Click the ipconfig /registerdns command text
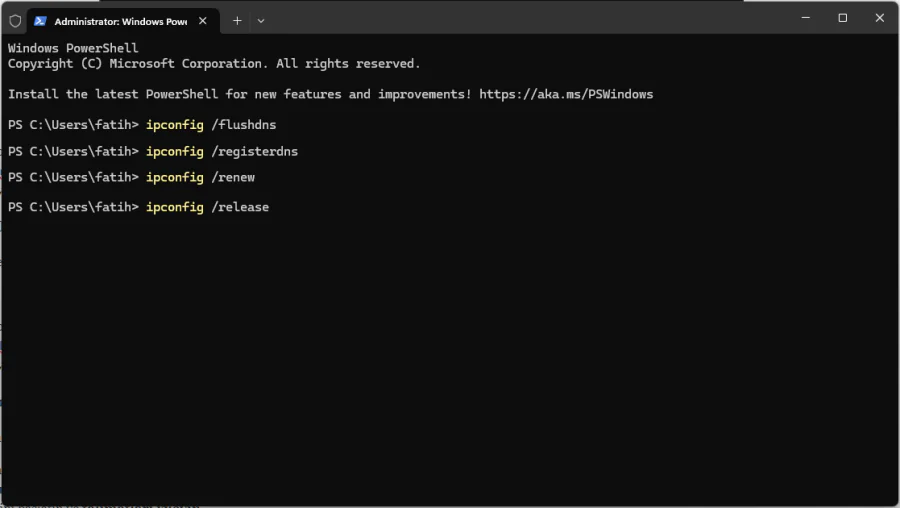900x508 pixels. click(x=221, y=151)
